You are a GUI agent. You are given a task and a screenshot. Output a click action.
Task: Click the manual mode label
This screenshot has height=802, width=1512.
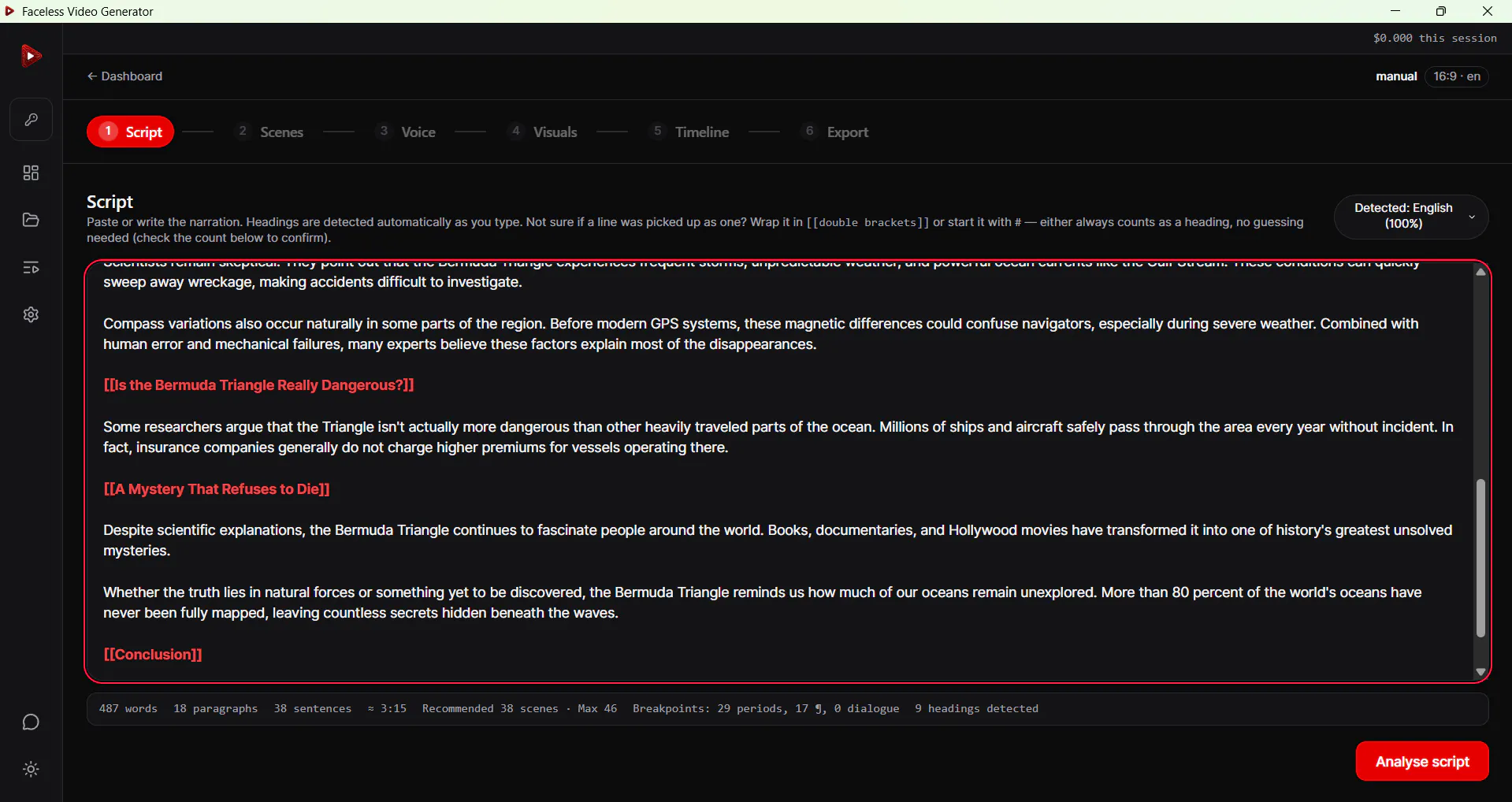coord(1396,76)
